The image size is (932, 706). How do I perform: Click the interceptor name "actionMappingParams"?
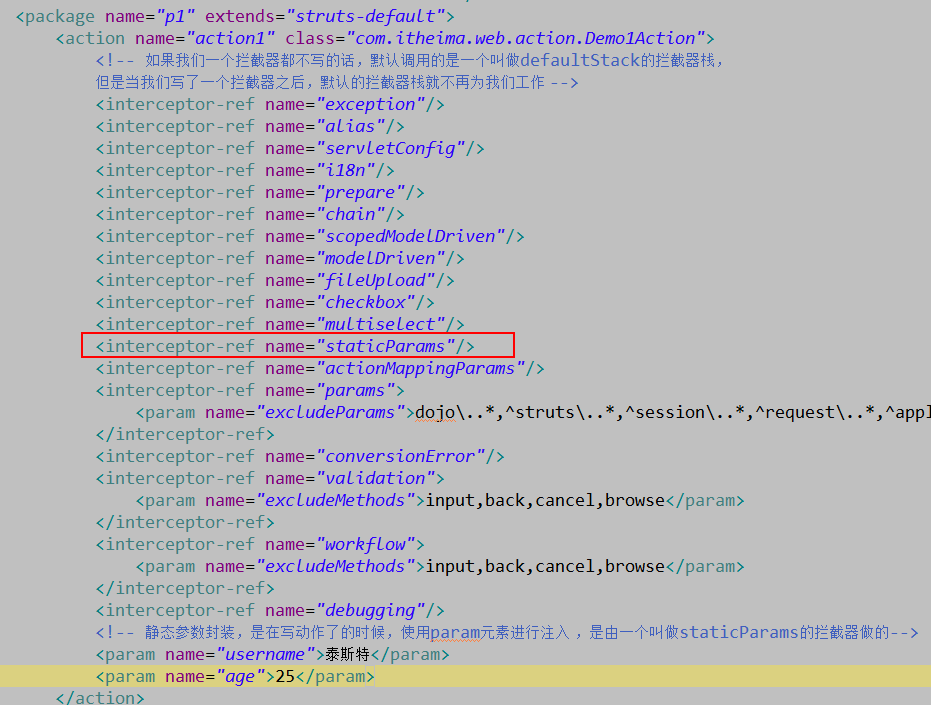(x=421, y=368)
